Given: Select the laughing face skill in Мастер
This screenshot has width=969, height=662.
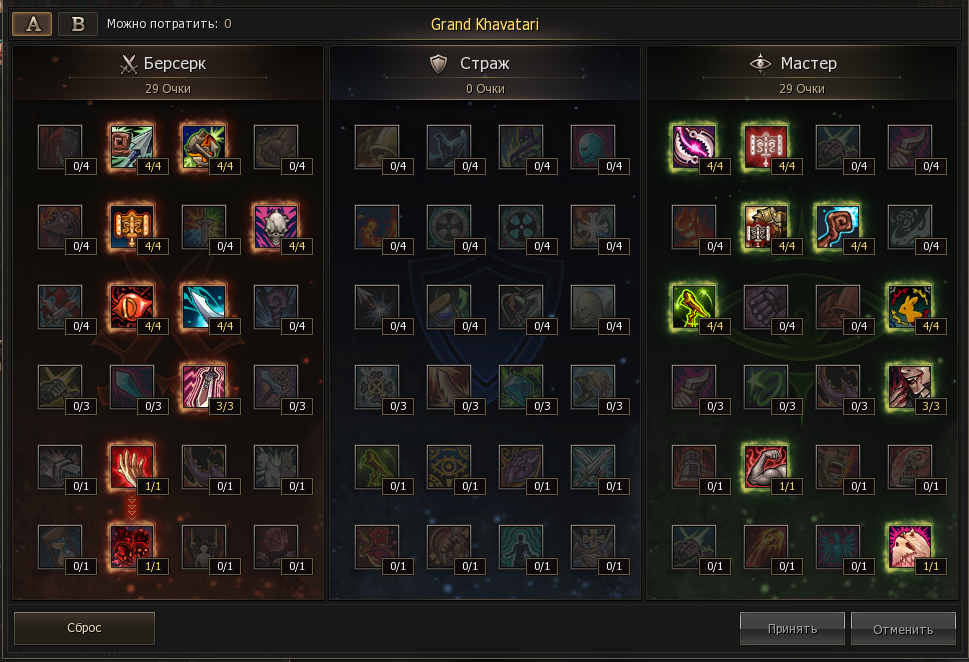Looking at the screenshot, I should 909,386.
